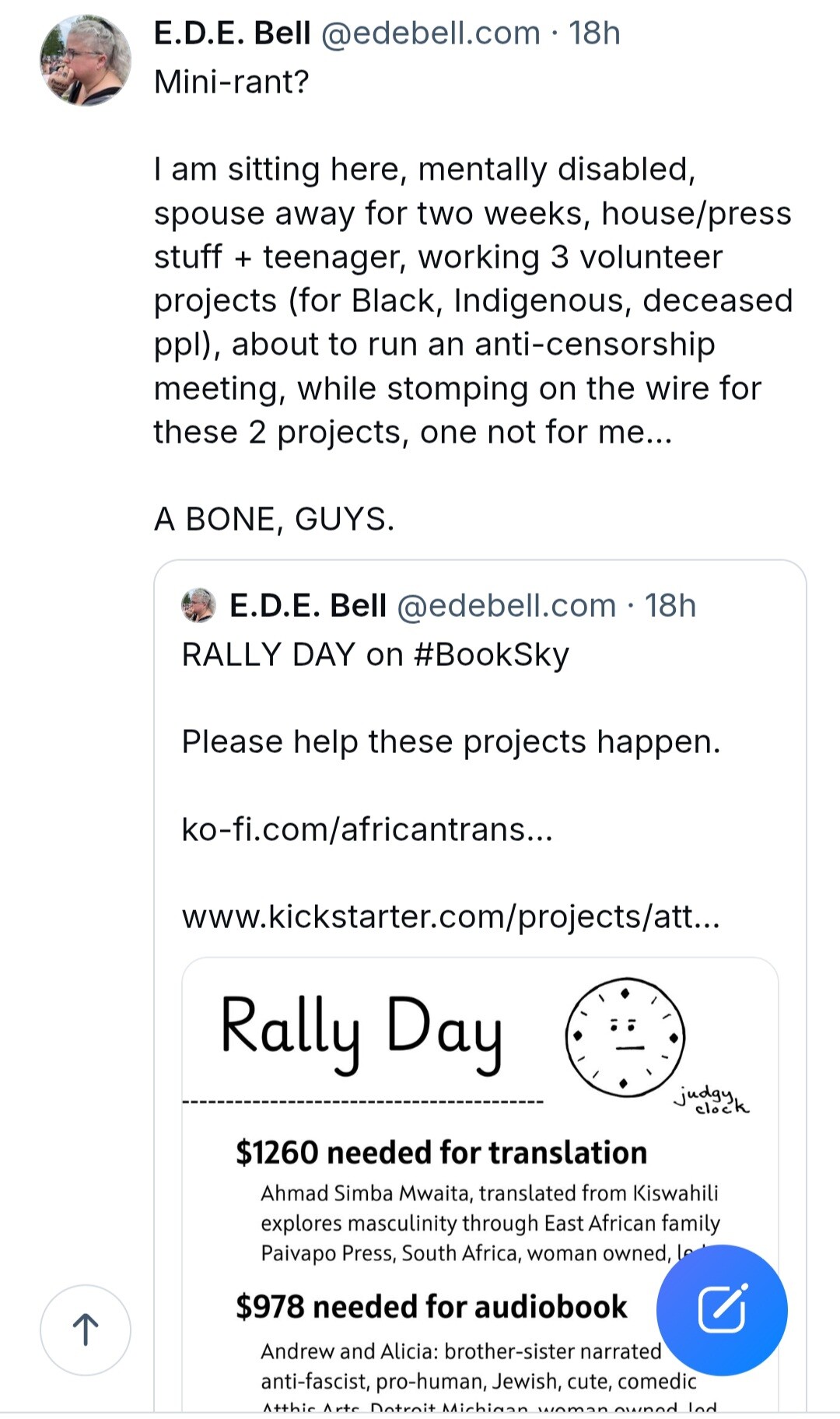Open the Kickstarter projects link

tap(451, 916)
